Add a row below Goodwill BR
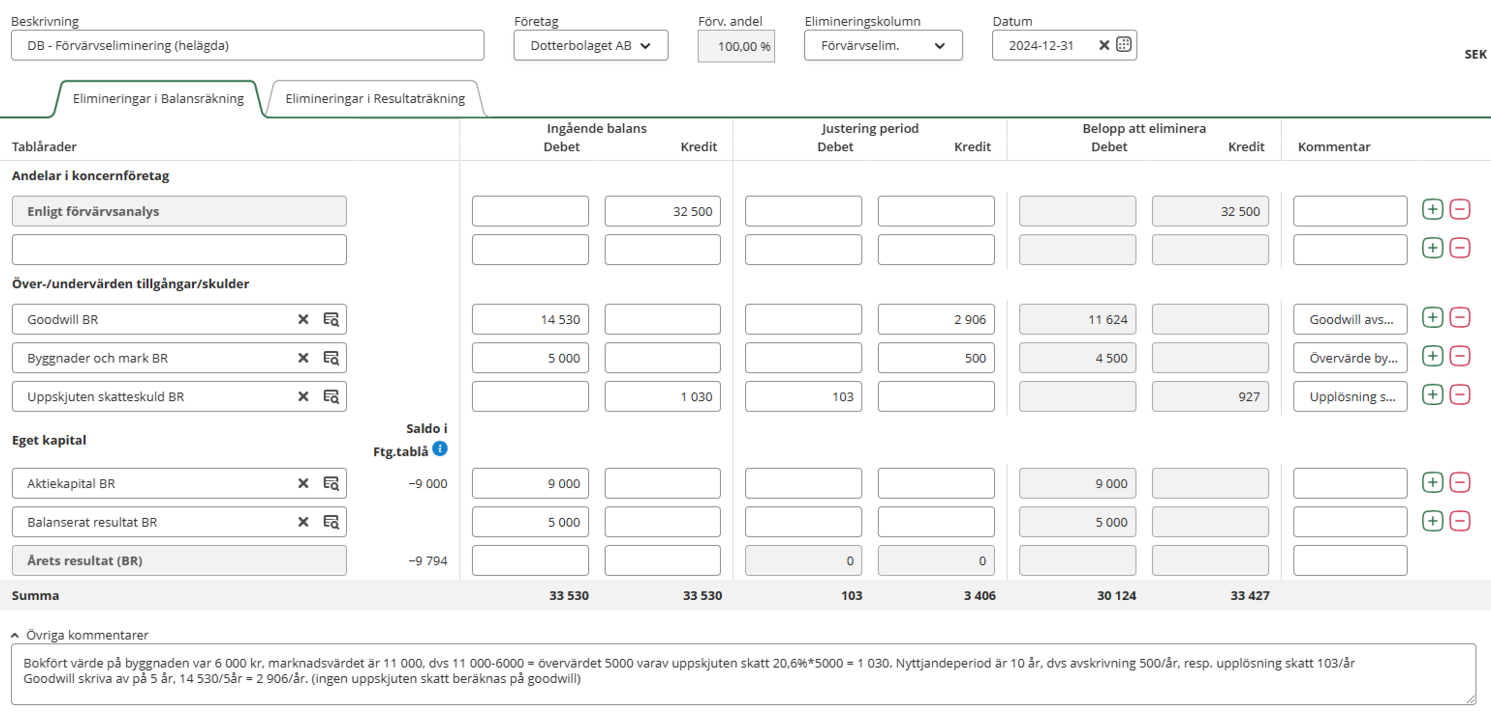The height and width of the screenshot is (713, 1491). point(1432,319)
